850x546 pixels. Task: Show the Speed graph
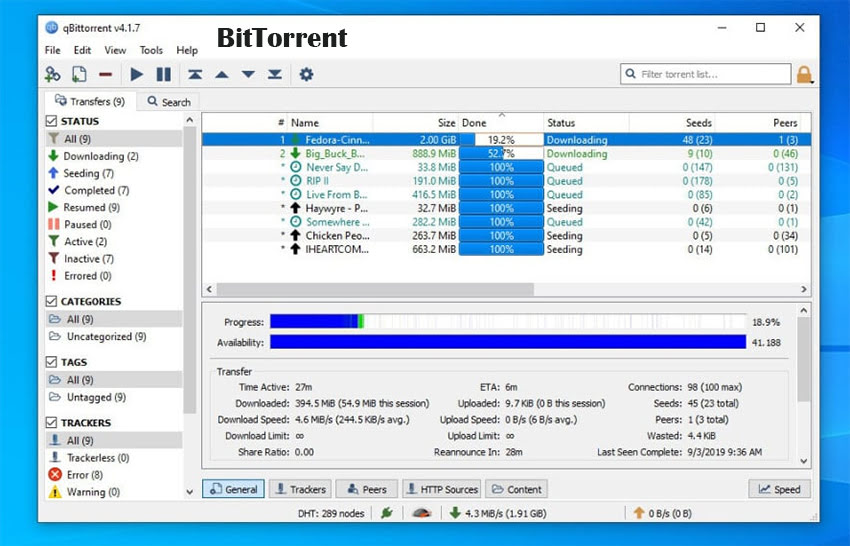tap(780, 489)
